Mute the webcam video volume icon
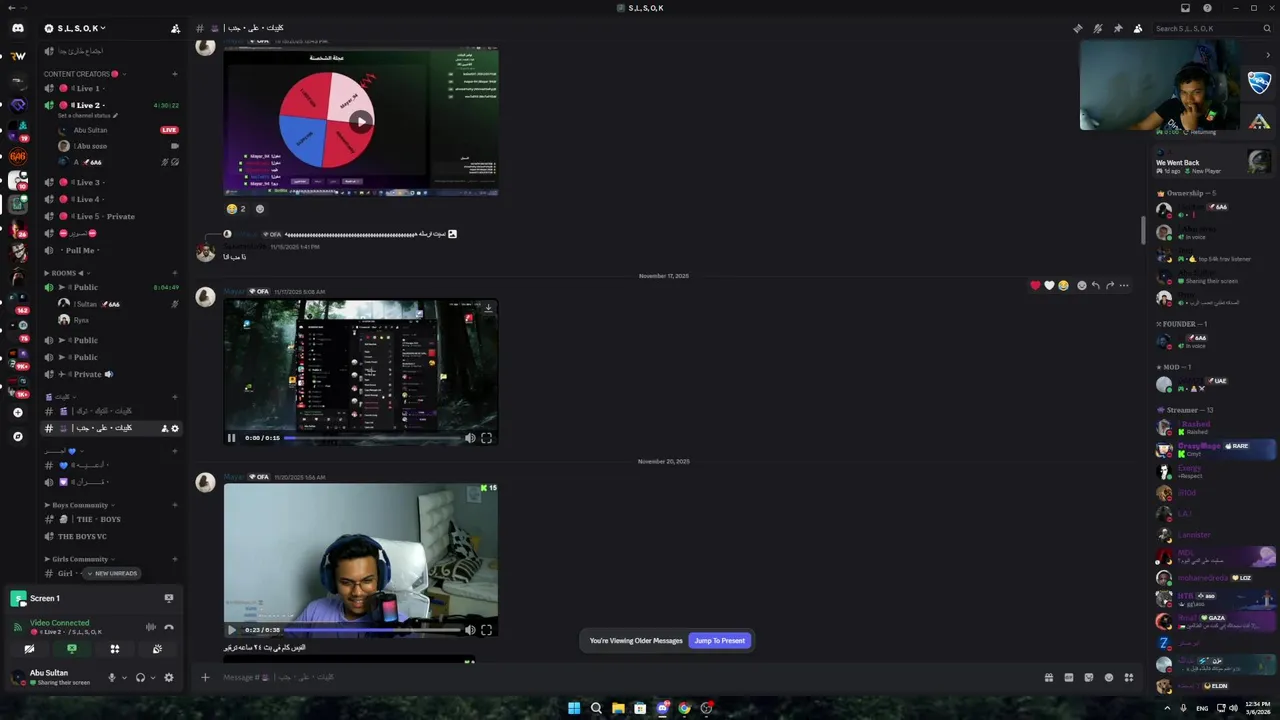Image resolution: width=1280 pixels, height=720 pixels. (x=470, y=630)
